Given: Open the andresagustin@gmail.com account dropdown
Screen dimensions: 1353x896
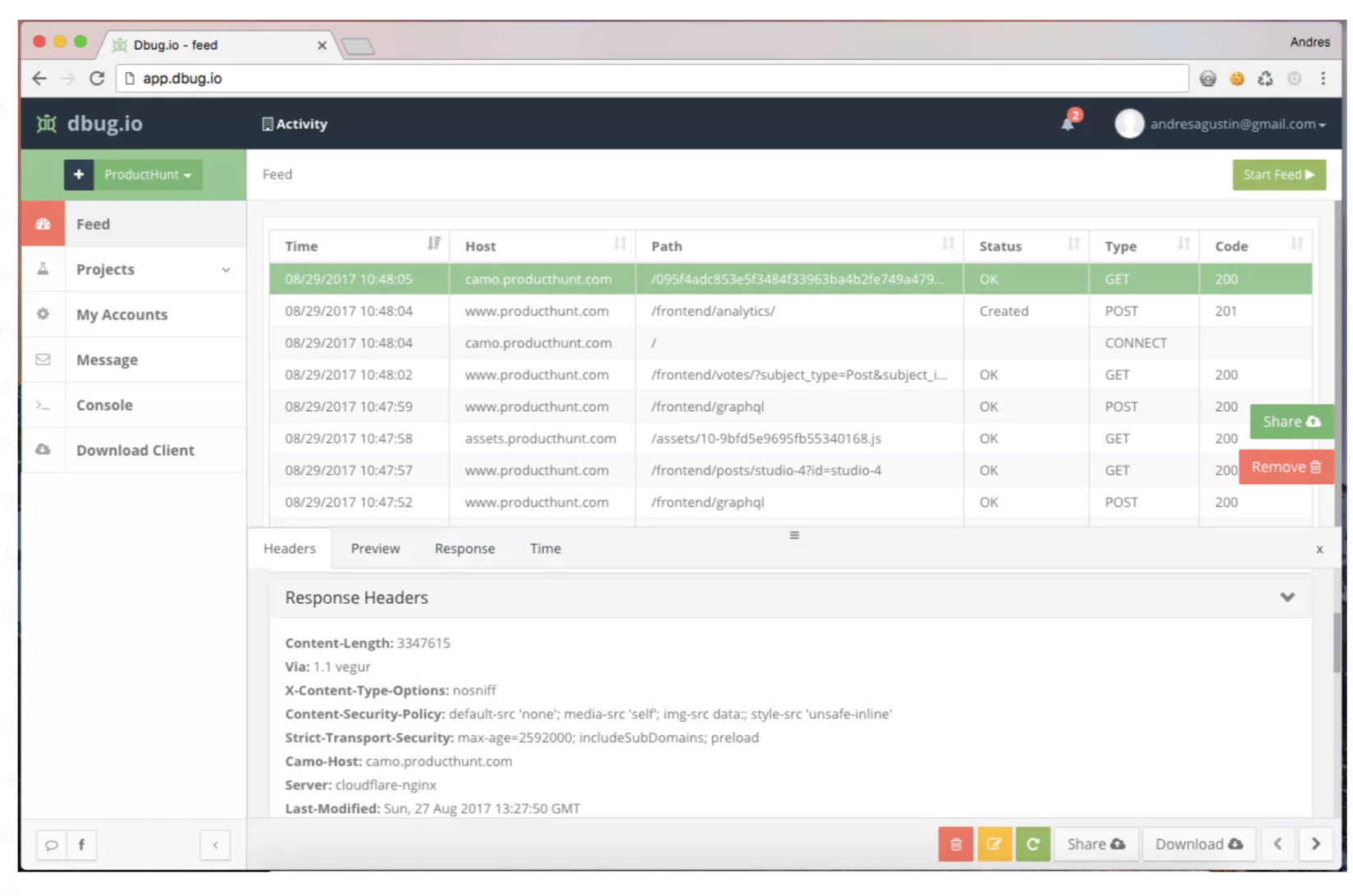Looking at the screenshot, I should pos(1237,124).
